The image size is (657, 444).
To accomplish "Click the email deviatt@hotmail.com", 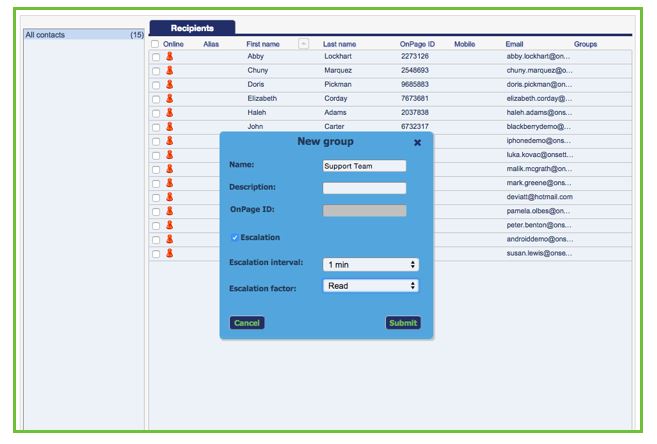I will tap(539, 197).
